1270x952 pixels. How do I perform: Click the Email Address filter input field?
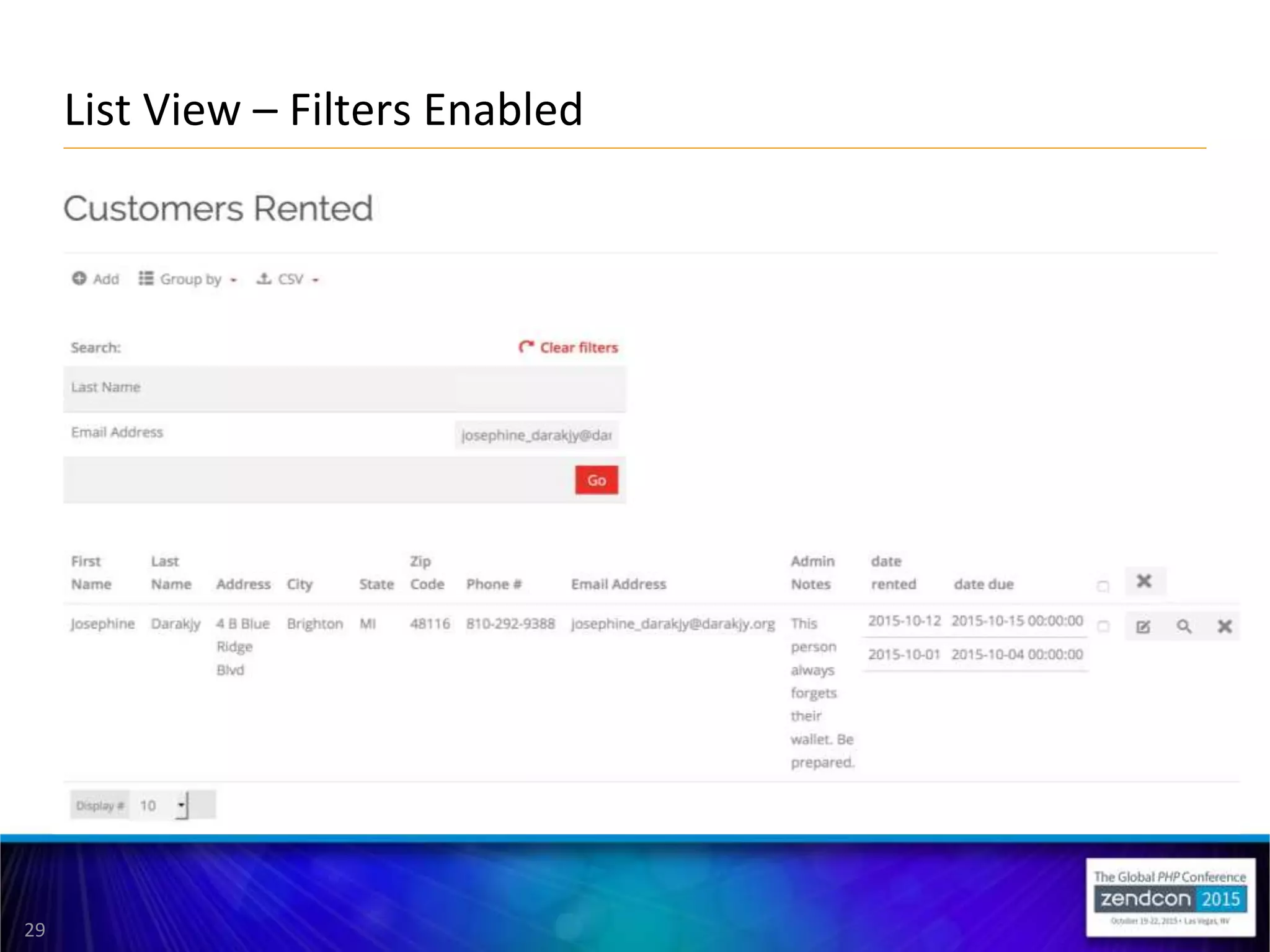click(536, 435)
